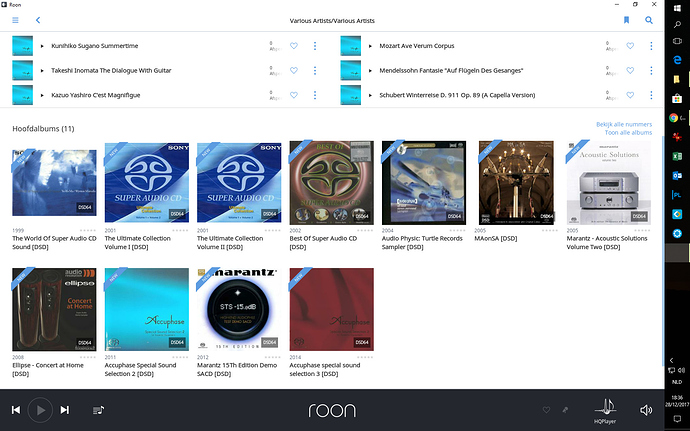
Task: Play Schubert Winterreise D. 911 track
Action: 371,95
